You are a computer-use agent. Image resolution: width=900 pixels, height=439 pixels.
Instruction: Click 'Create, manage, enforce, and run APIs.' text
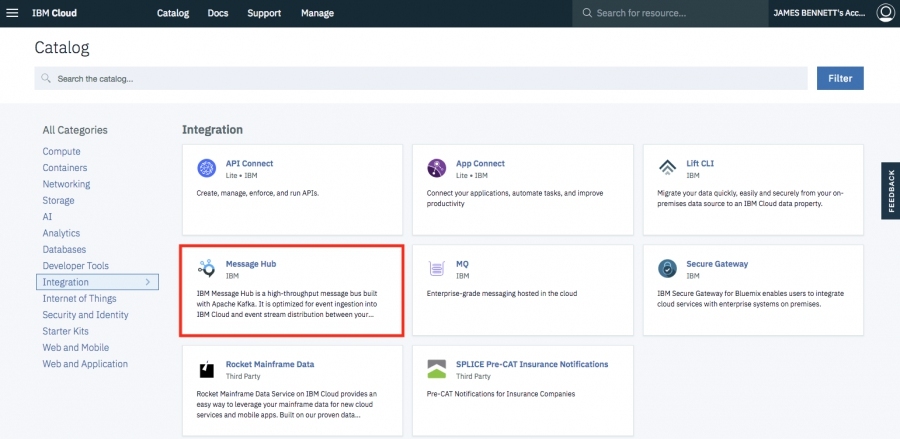(258, 193)
